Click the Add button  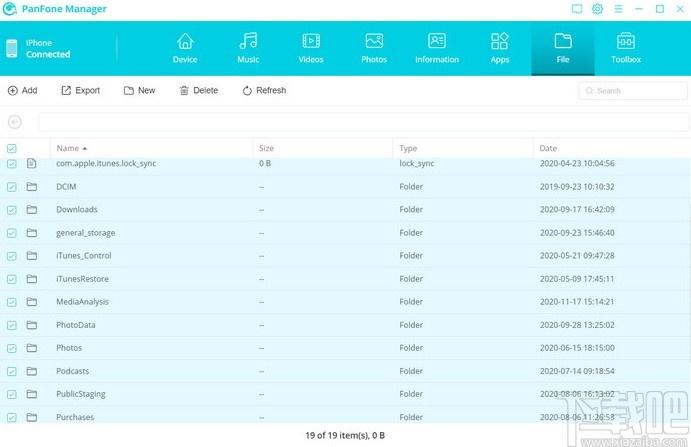click(x=22, y=90)
